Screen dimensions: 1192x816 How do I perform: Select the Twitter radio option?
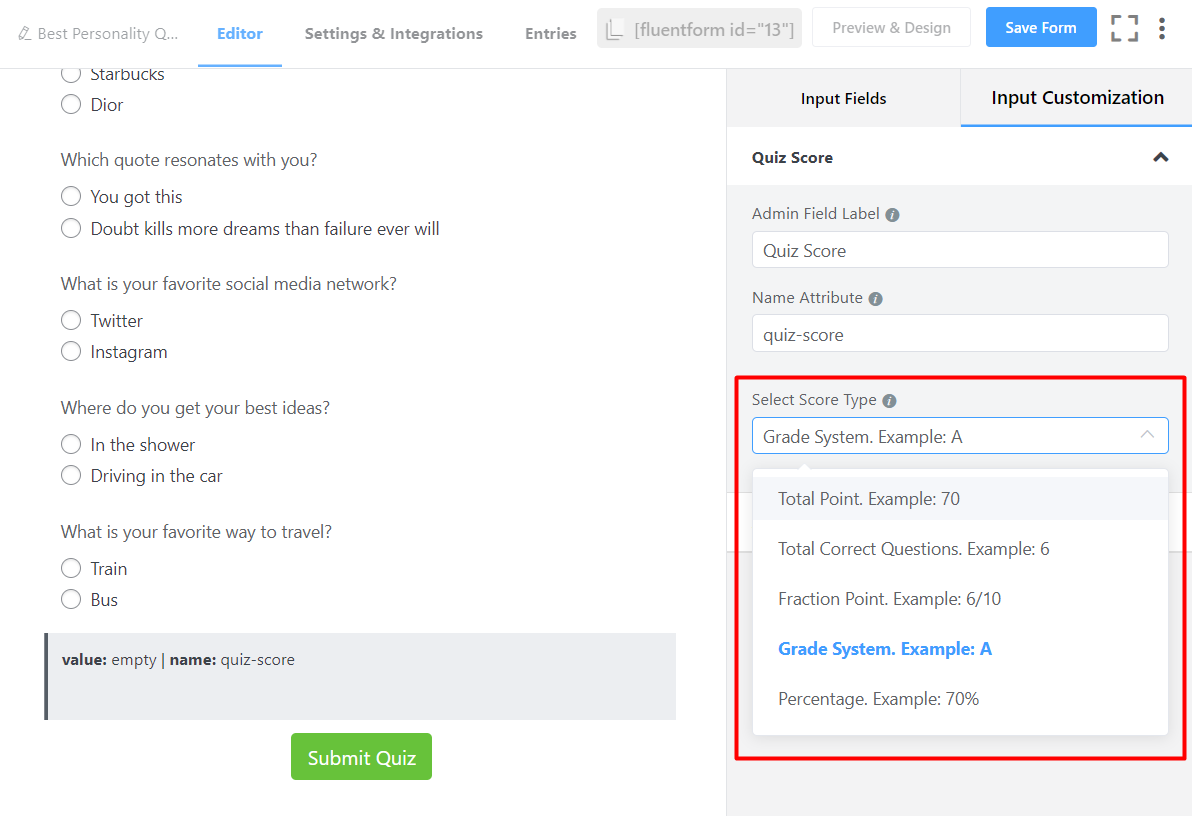pyautogui.click(x=71, y=320)
